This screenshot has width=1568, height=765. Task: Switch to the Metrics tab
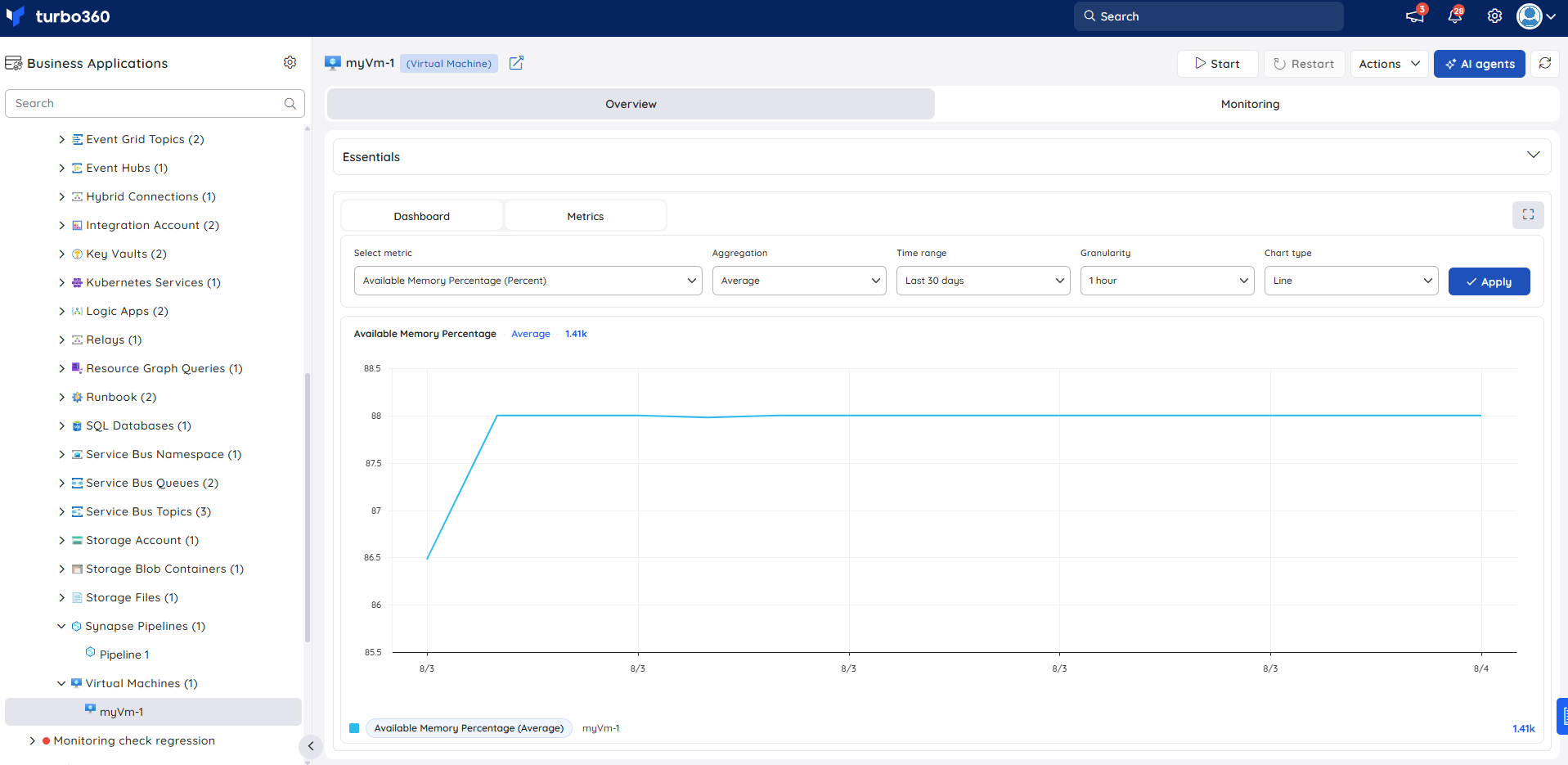coord(586,216)
